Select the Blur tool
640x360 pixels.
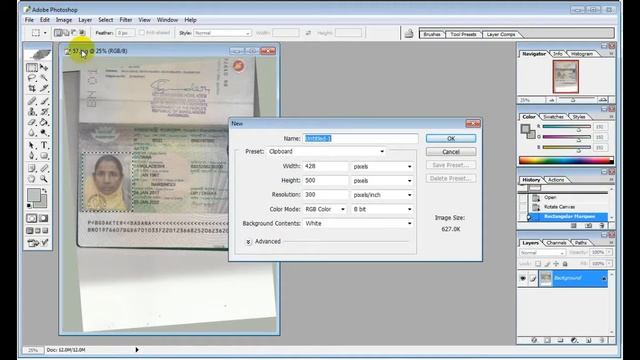[32, 133]
